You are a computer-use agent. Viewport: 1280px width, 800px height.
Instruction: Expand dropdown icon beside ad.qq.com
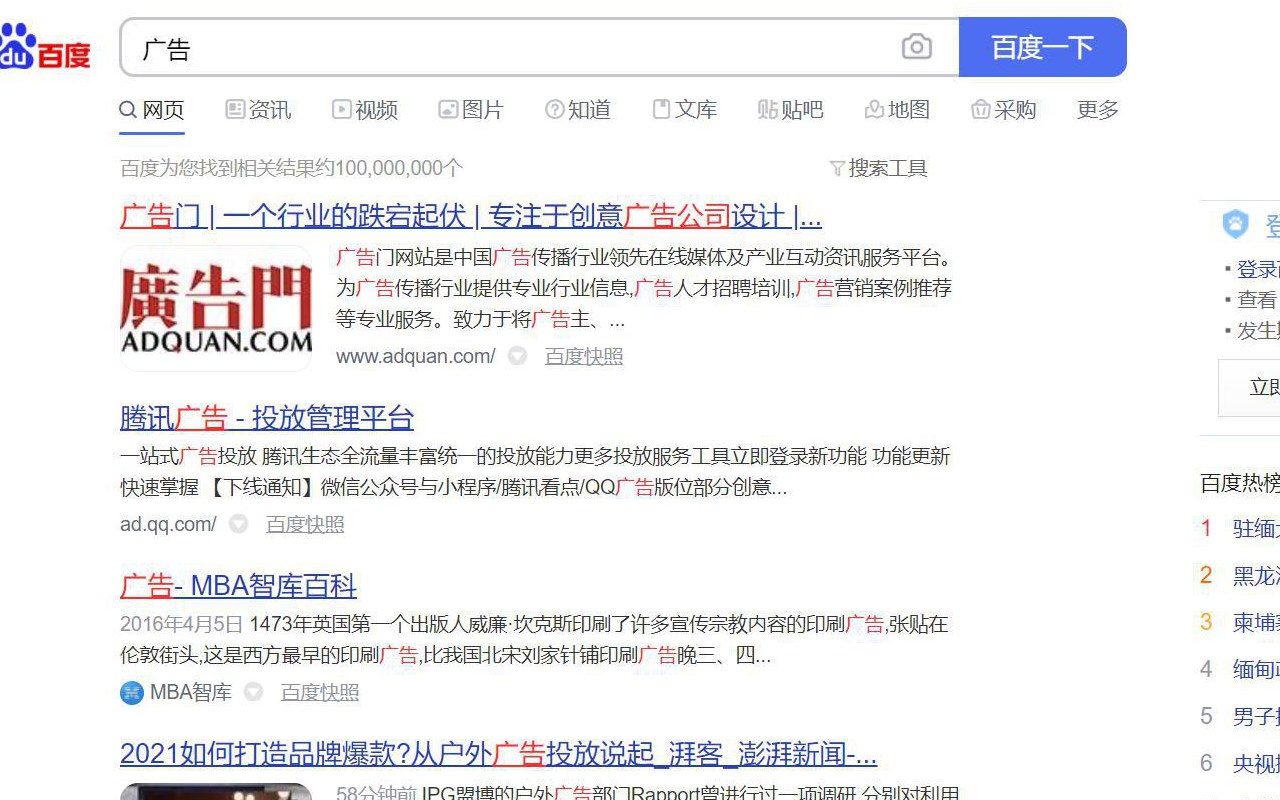point(238,524)
